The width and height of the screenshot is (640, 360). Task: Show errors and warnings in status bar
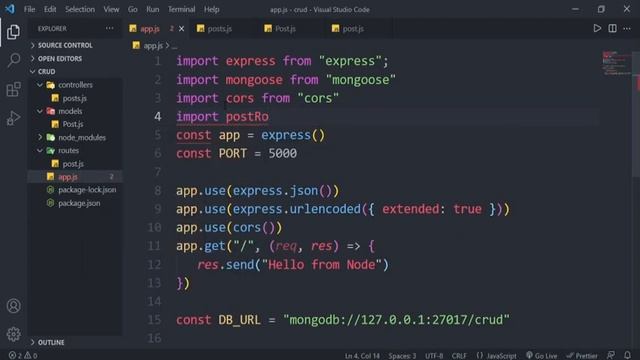click(x=23, y=356)
